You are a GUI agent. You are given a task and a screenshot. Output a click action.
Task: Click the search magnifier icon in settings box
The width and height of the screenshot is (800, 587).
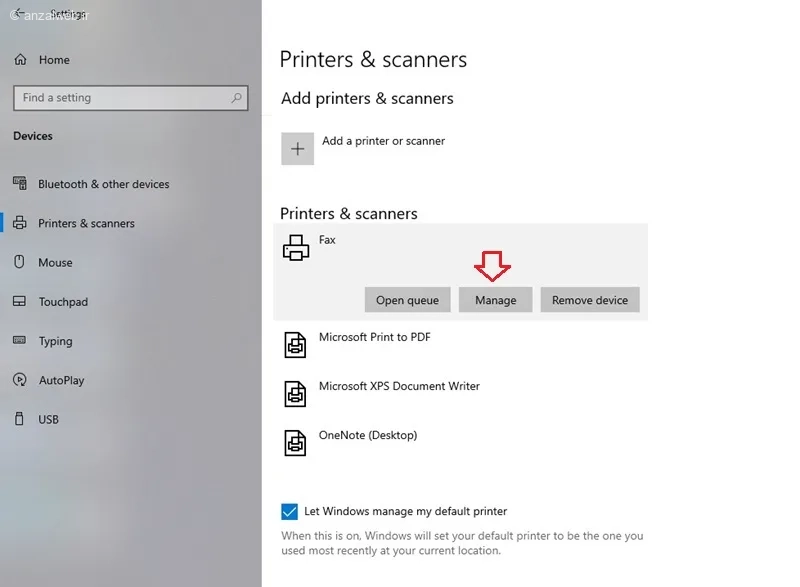click(236, 97)
